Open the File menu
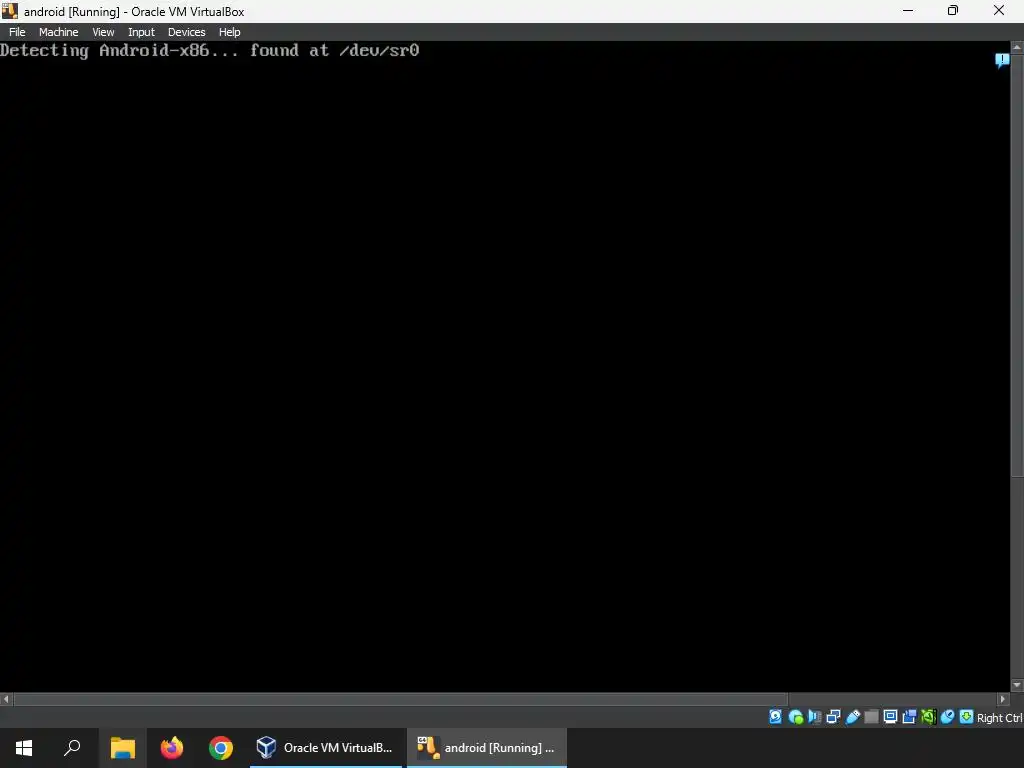Image resolution: width=1024 pixels, height=768 pixels. (17, 32)
